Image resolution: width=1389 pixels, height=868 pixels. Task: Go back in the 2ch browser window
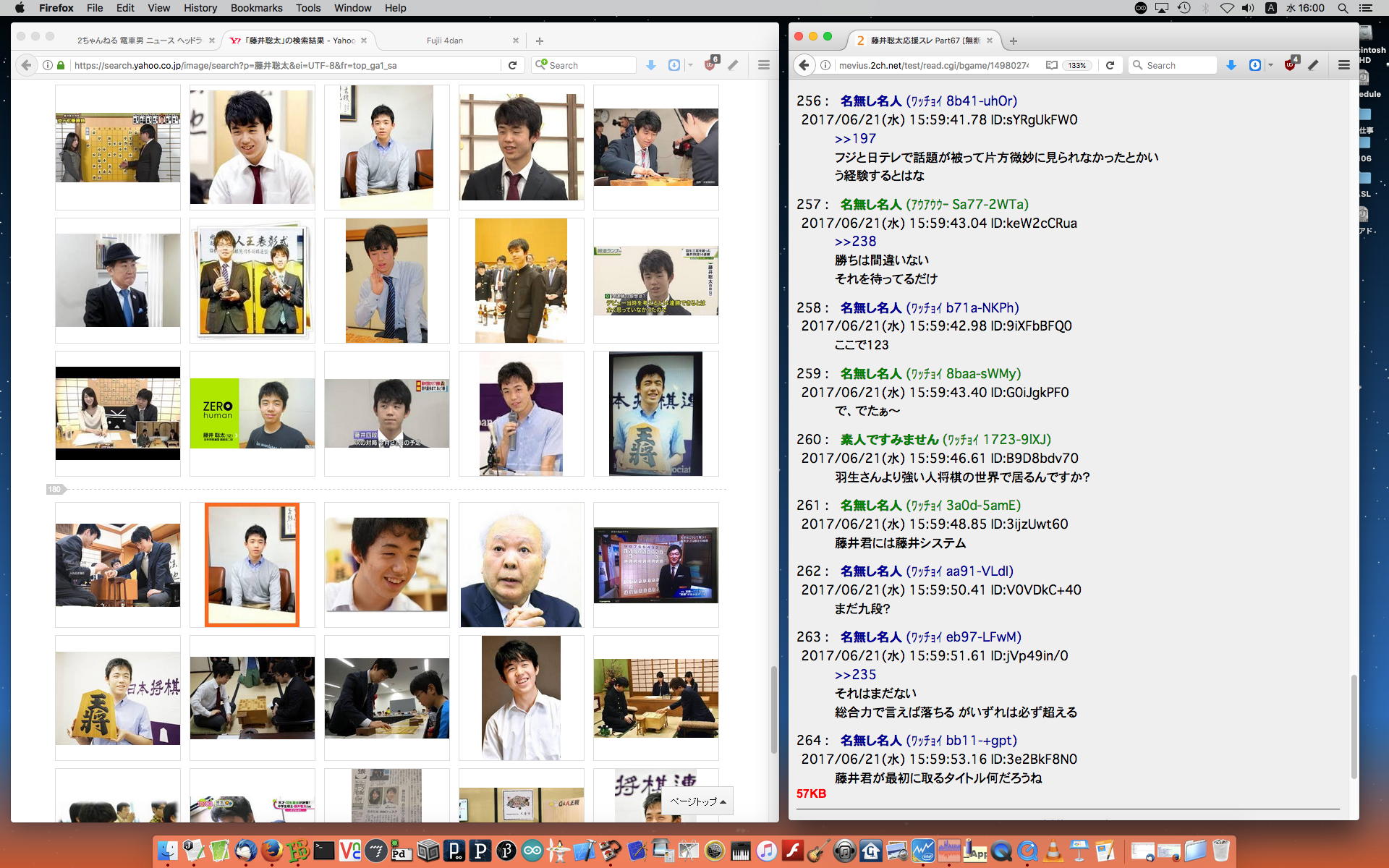(x=804, y=65)
